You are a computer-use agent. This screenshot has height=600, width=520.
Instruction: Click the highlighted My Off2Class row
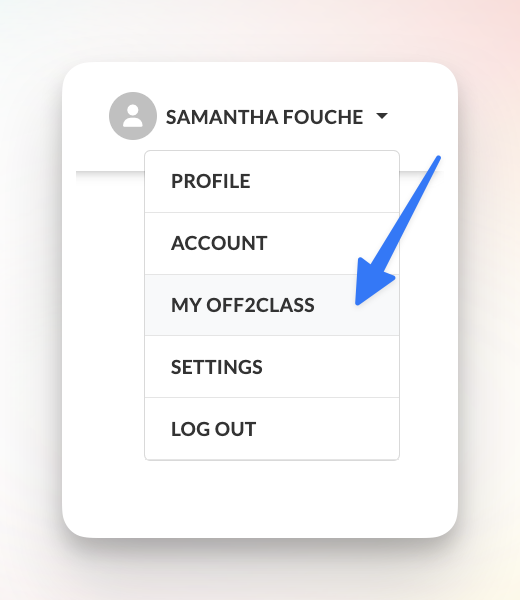point(272,305)
